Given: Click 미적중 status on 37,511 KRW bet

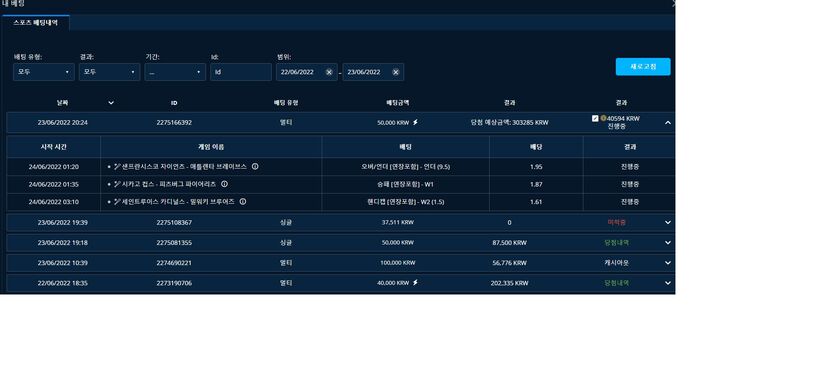Looking at the screenshot, I should pyautogui.click(x=618, y=223).
